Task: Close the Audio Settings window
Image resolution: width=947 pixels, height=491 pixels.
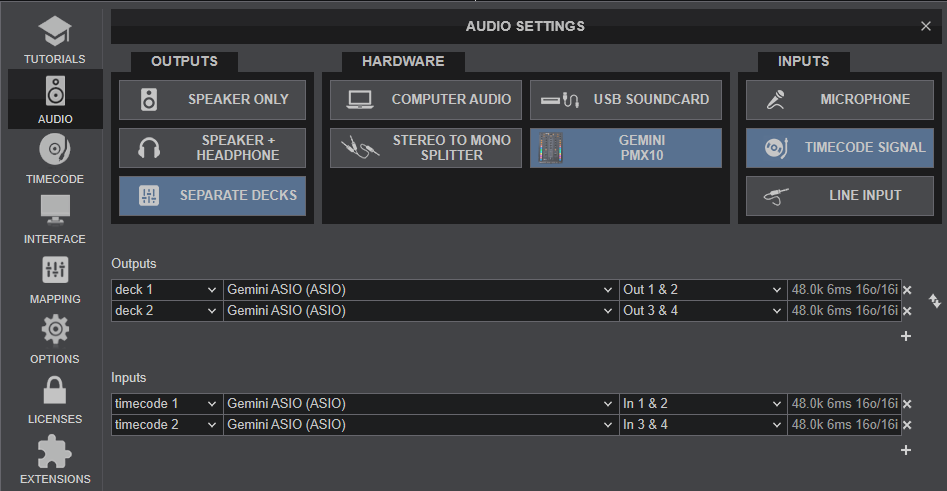Action: pyautogui.click(x=926, y=26)
